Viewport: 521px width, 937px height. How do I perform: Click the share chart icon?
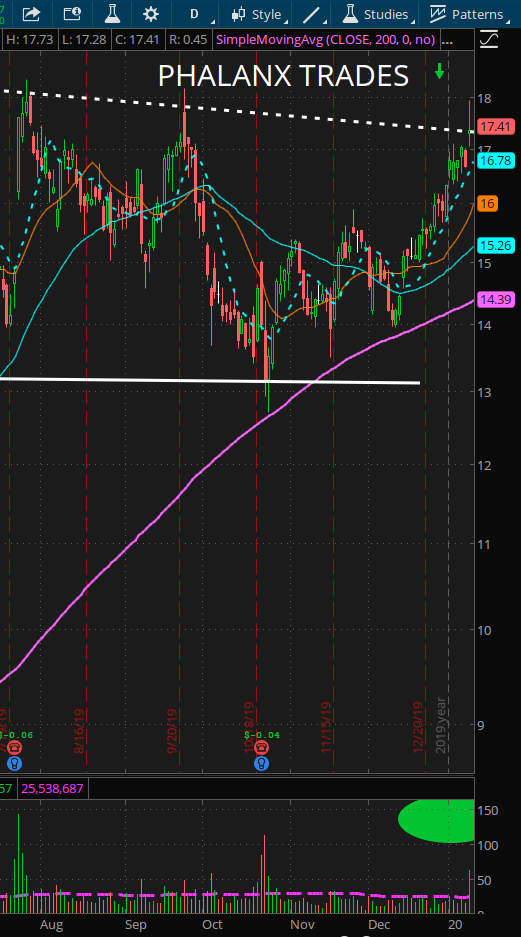coord(32,14)
